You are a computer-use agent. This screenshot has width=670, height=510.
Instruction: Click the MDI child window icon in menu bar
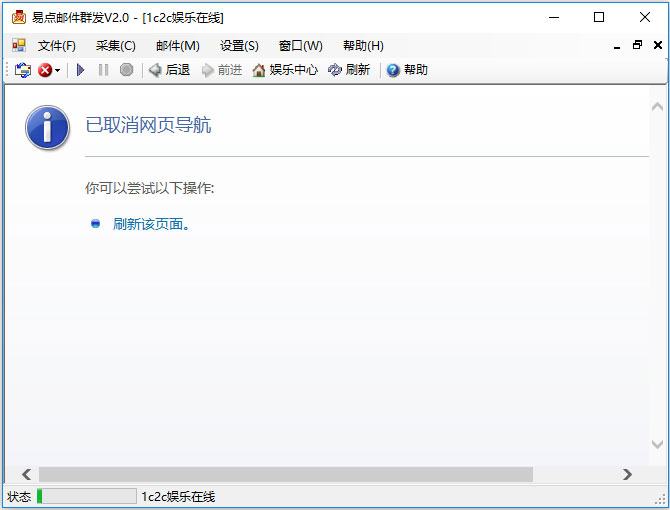19,45
